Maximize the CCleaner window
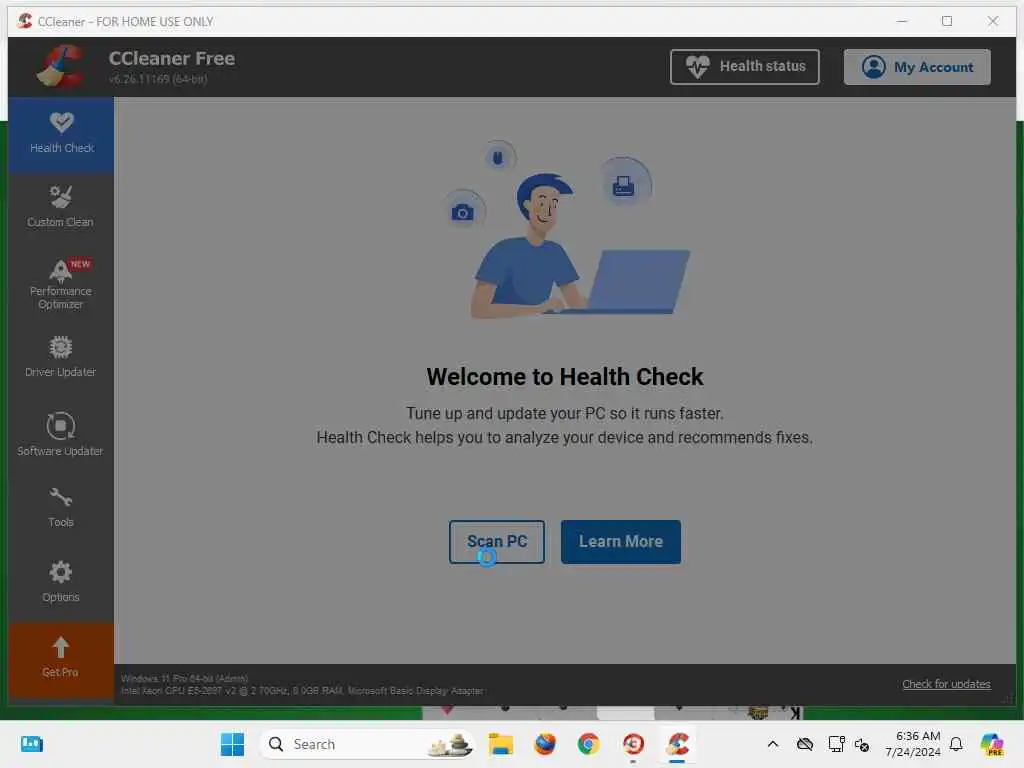Screen dimensions: 1024x768 947,21
